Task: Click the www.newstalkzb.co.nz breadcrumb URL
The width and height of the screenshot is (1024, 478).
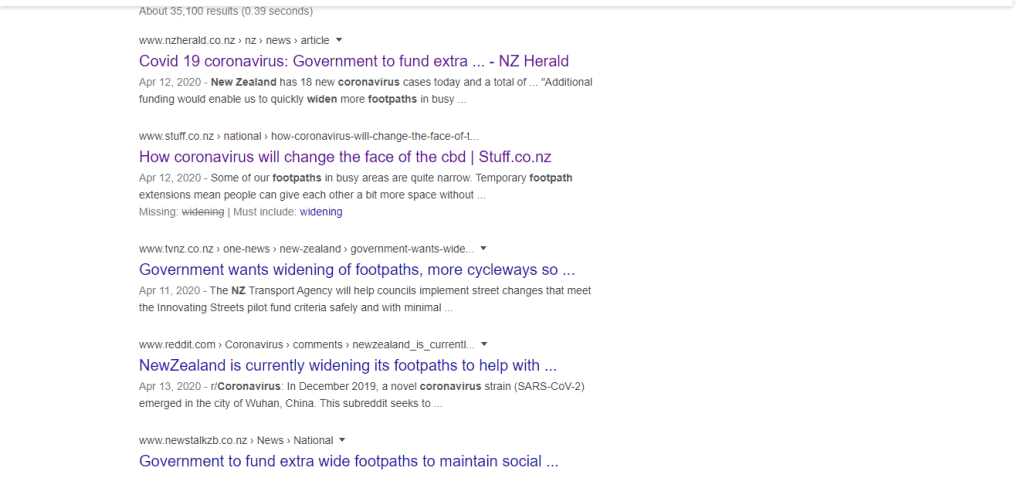Action: (x=193, y=440)
